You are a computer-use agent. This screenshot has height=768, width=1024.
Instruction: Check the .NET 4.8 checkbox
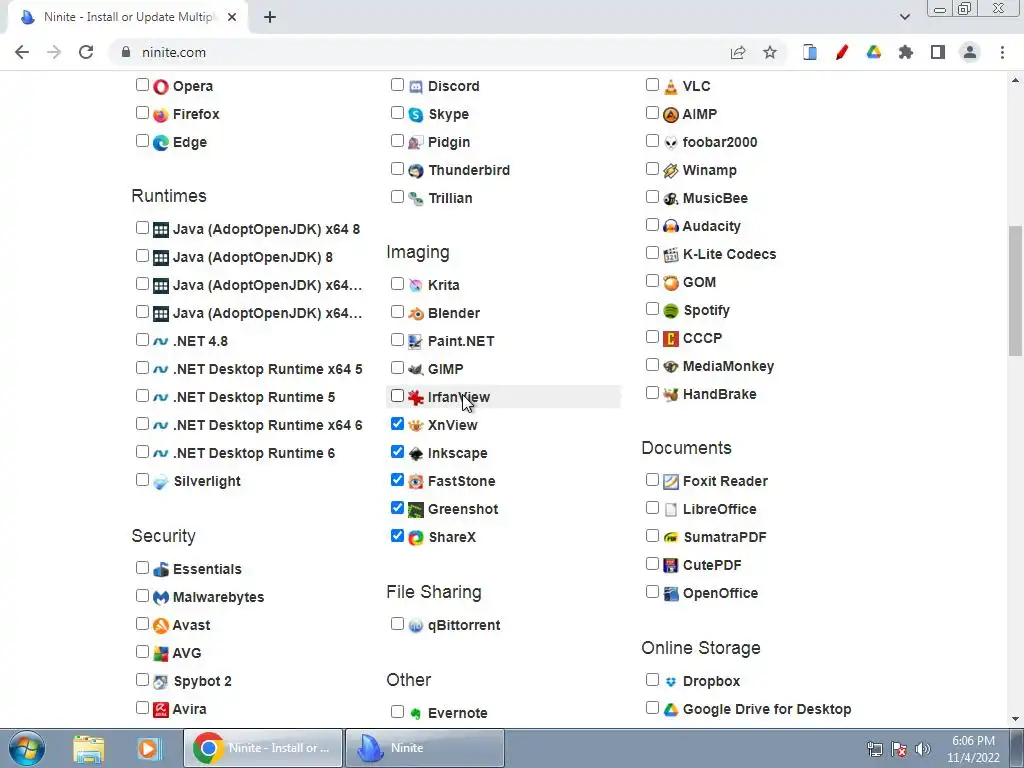[142, 340]
